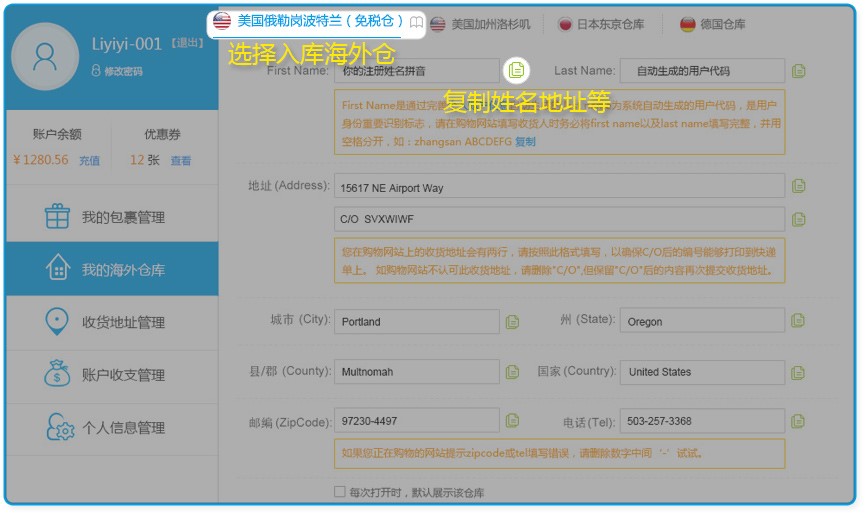
Task: Enable 每次打开时,默认展示该仓库 checkbox
Action: pyautogui.click(x=340, y=491)
